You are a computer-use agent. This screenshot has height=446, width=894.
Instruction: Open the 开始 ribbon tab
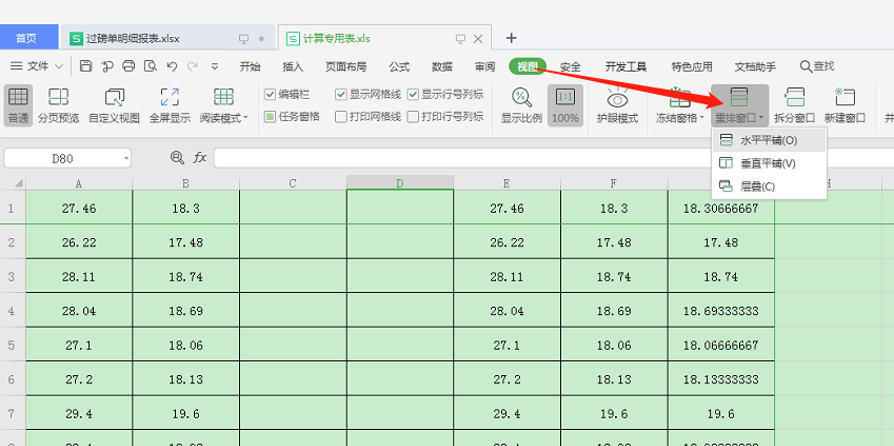250,67
